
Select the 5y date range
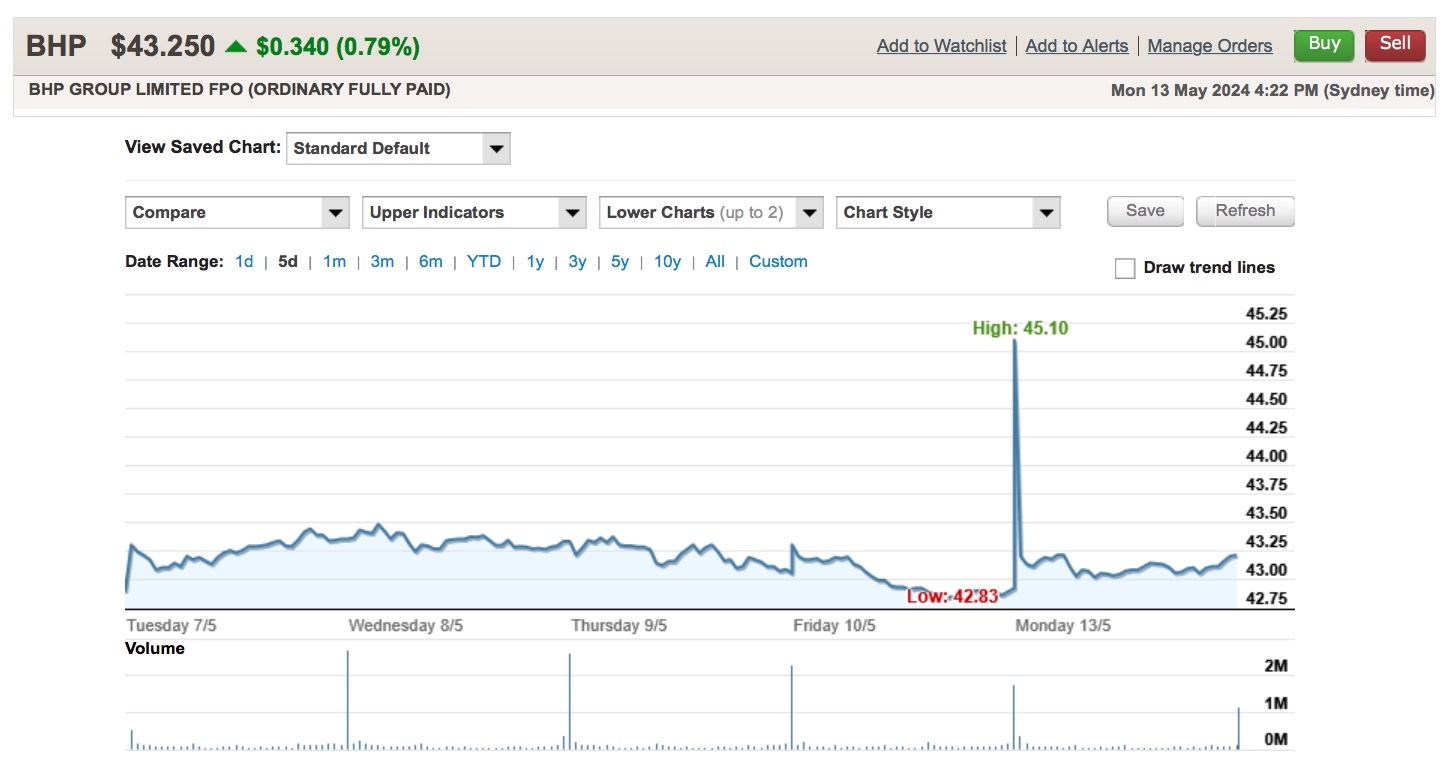(x=620, y=262)
